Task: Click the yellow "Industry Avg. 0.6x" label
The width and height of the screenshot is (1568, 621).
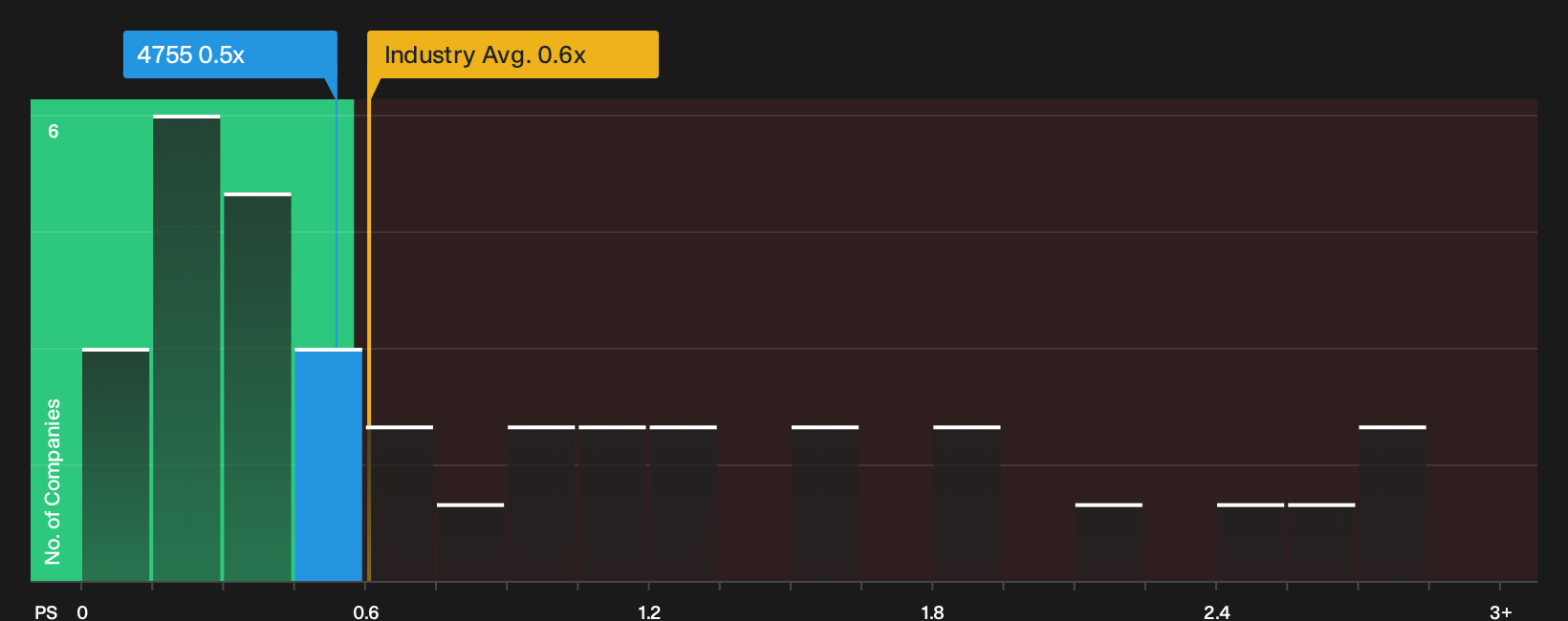Action: [x=513, y=54]
